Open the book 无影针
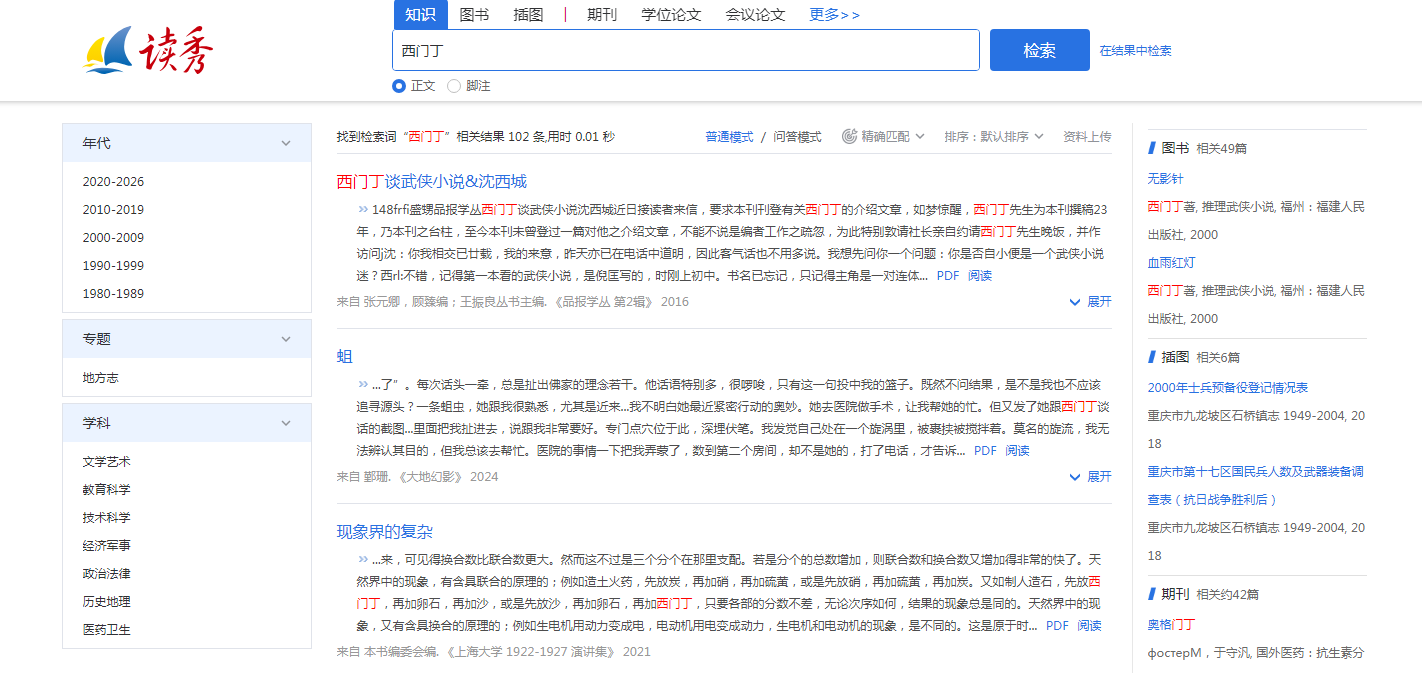Viewport: 1422px width, 673px height. coord(1165,179)
